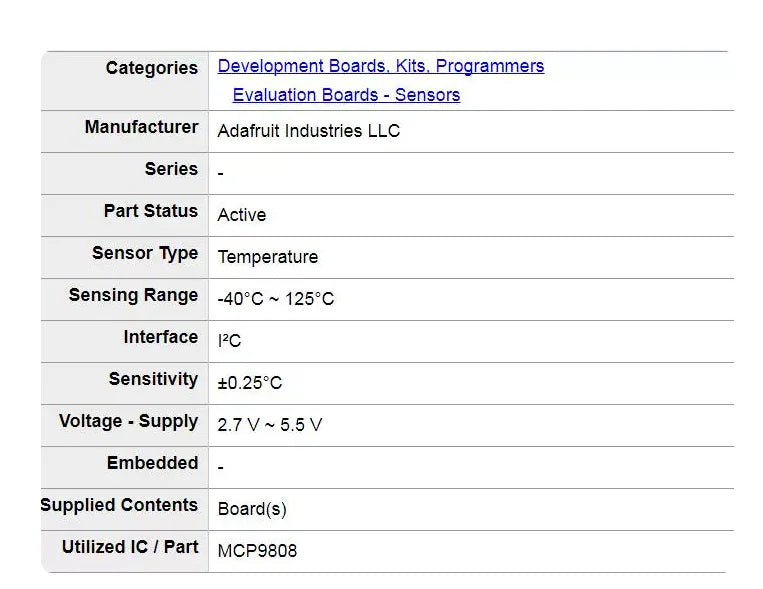Viewport: 763px width, 589px height.
Task: Select the Manufacturer row label
Action: (142, 127)
